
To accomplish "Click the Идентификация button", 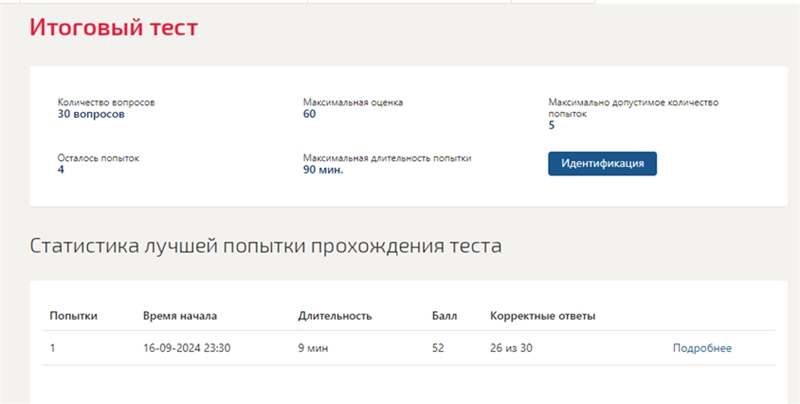I will [x=602, y=164].
